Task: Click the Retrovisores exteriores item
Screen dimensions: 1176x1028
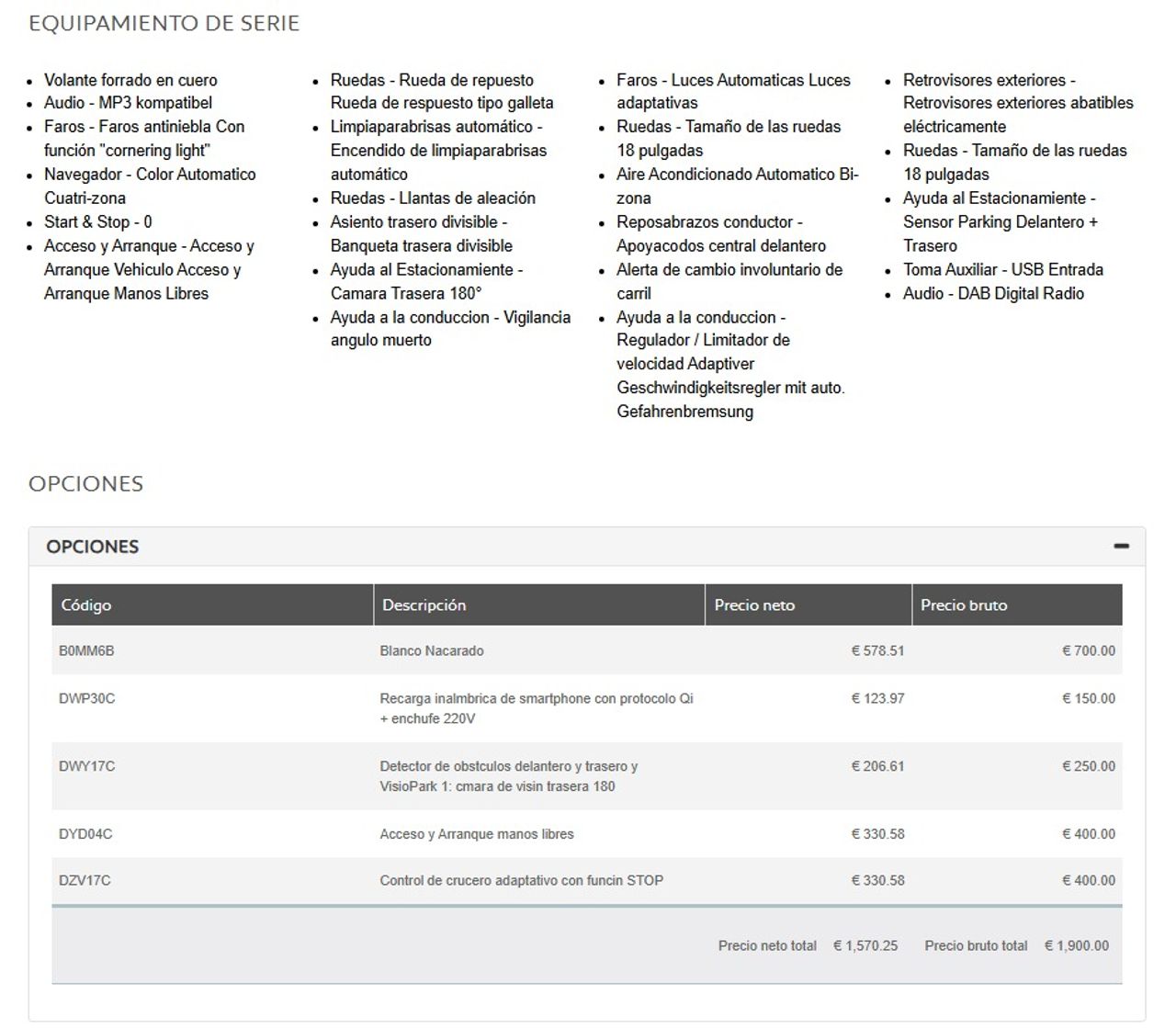Action: pyautogui.click(x=1018, y=103)
